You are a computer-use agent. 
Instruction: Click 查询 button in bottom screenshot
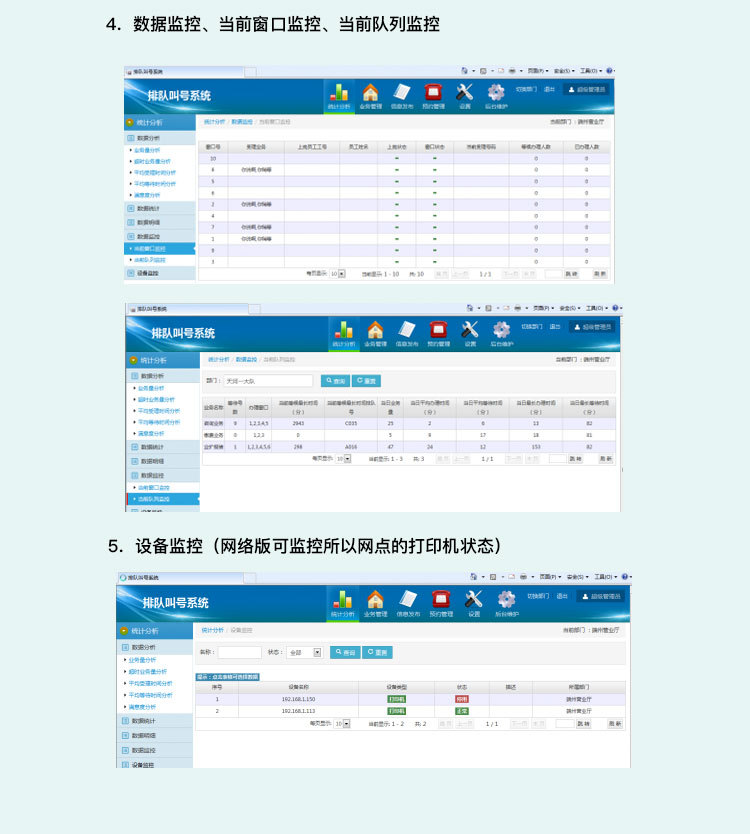click(345, 653)
